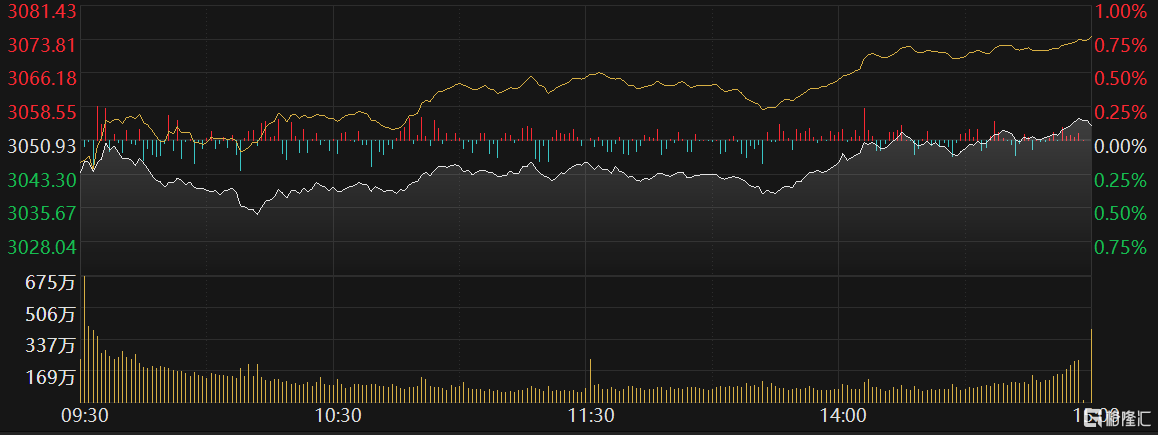Select the 10:30 time marker
1158x435 pixels.
click(x=338, y=415)
